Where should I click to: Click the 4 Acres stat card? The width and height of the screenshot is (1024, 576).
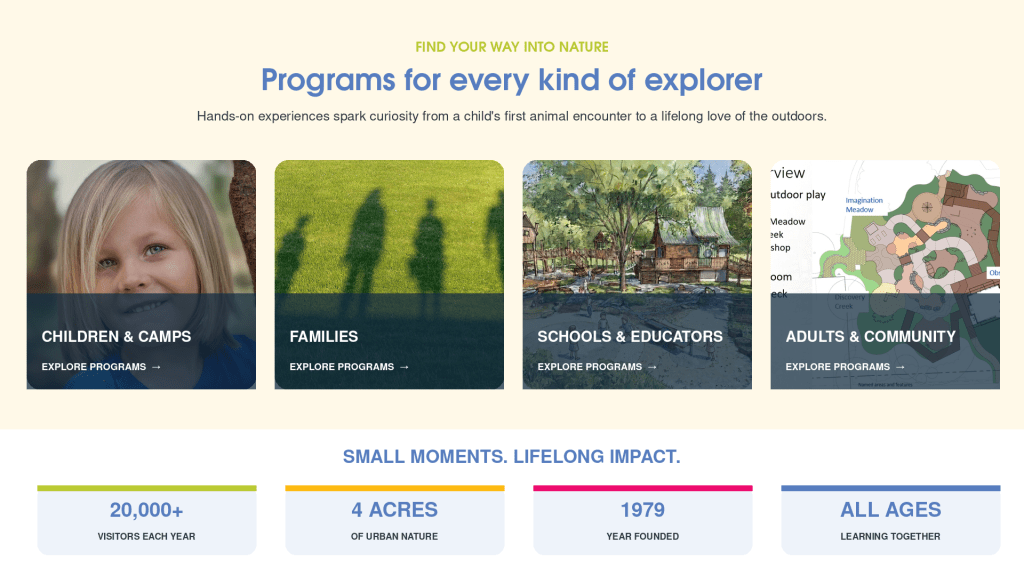395,520
